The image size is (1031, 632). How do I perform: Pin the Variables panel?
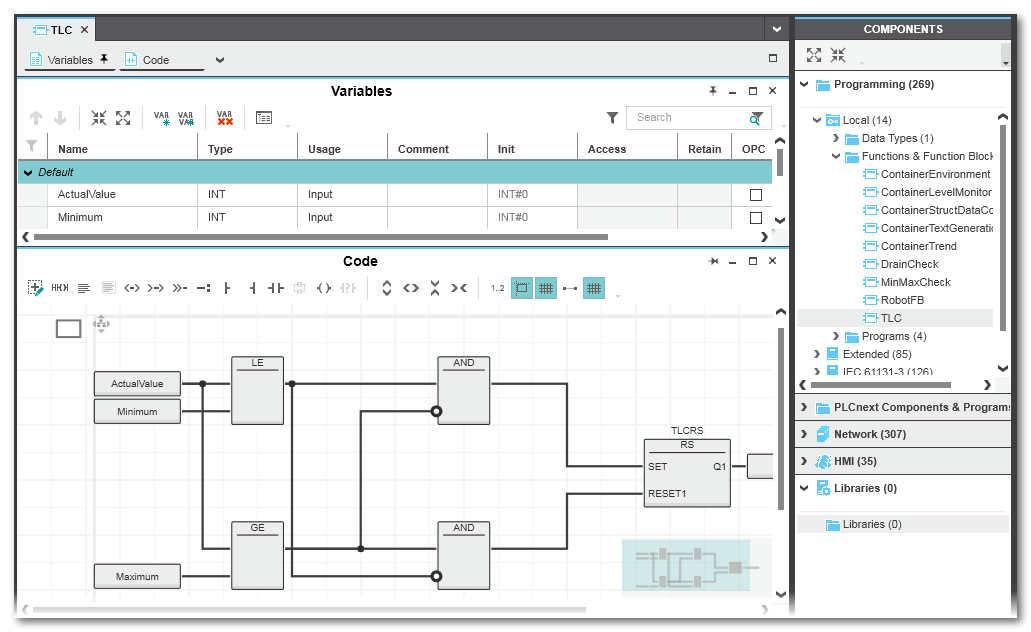point(712,91)
